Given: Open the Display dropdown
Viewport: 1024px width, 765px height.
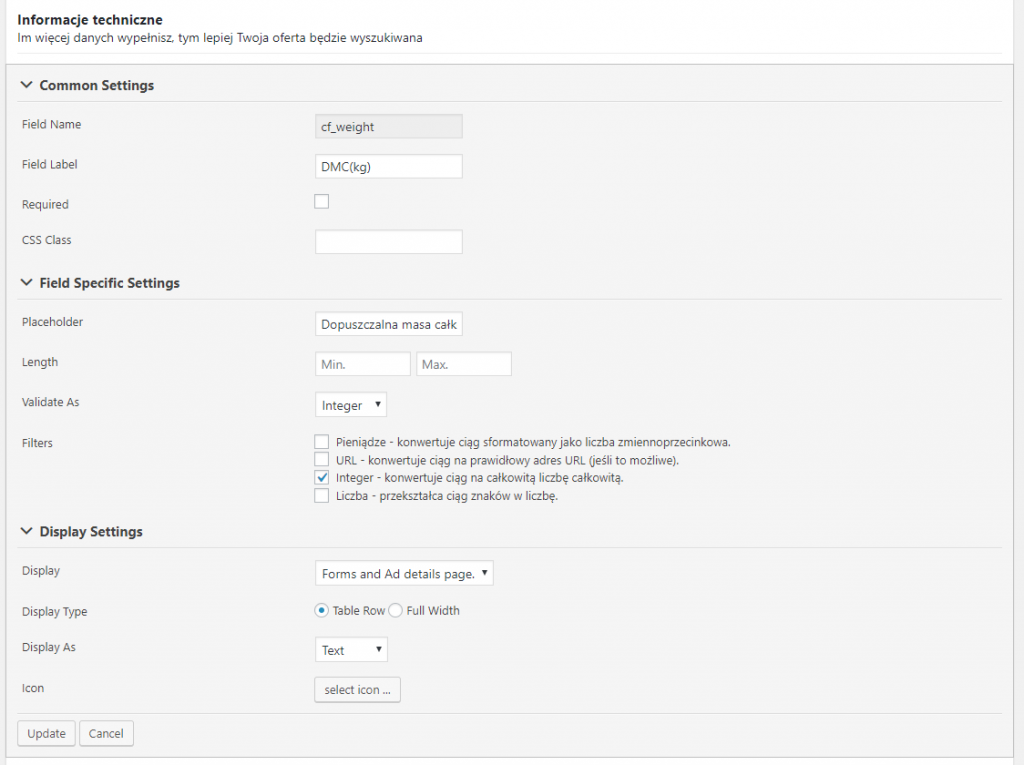Looking at the screenshot, I should pos(404,574).
